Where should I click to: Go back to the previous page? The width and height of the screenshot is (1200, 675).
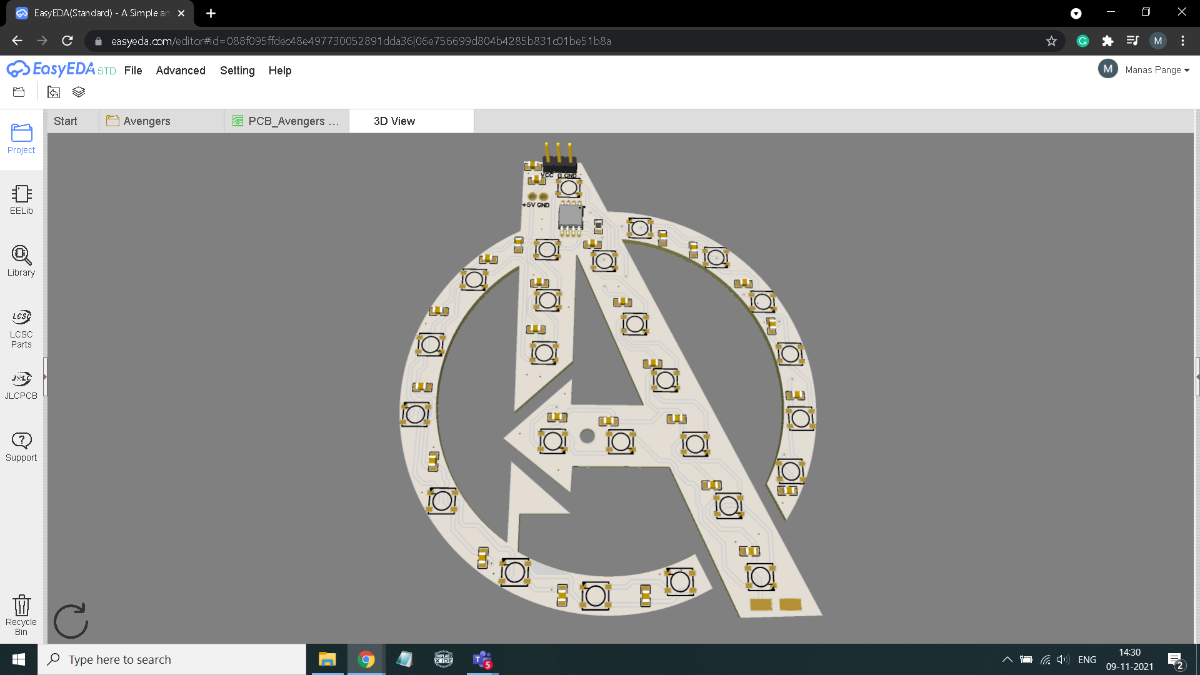point(17,41)
